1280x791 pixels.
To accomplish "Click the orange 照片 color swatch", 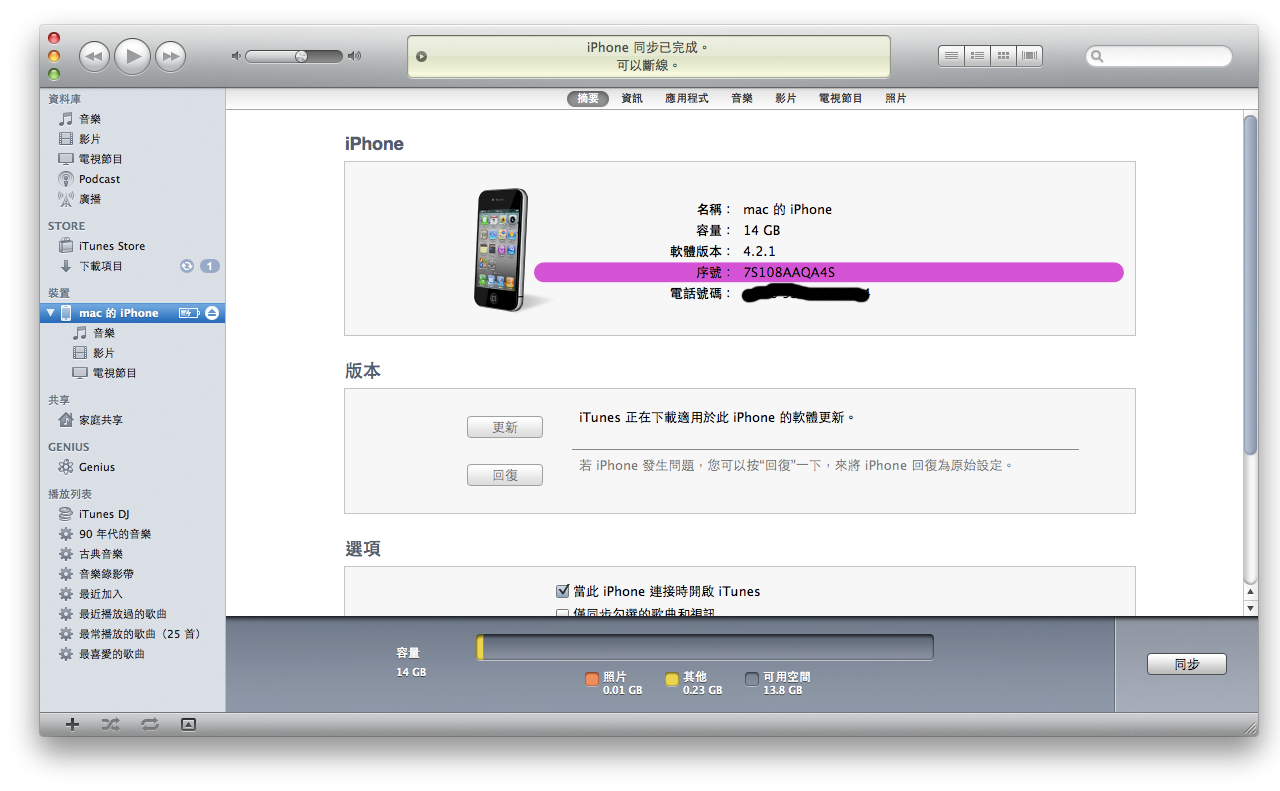I will point(592,680).
